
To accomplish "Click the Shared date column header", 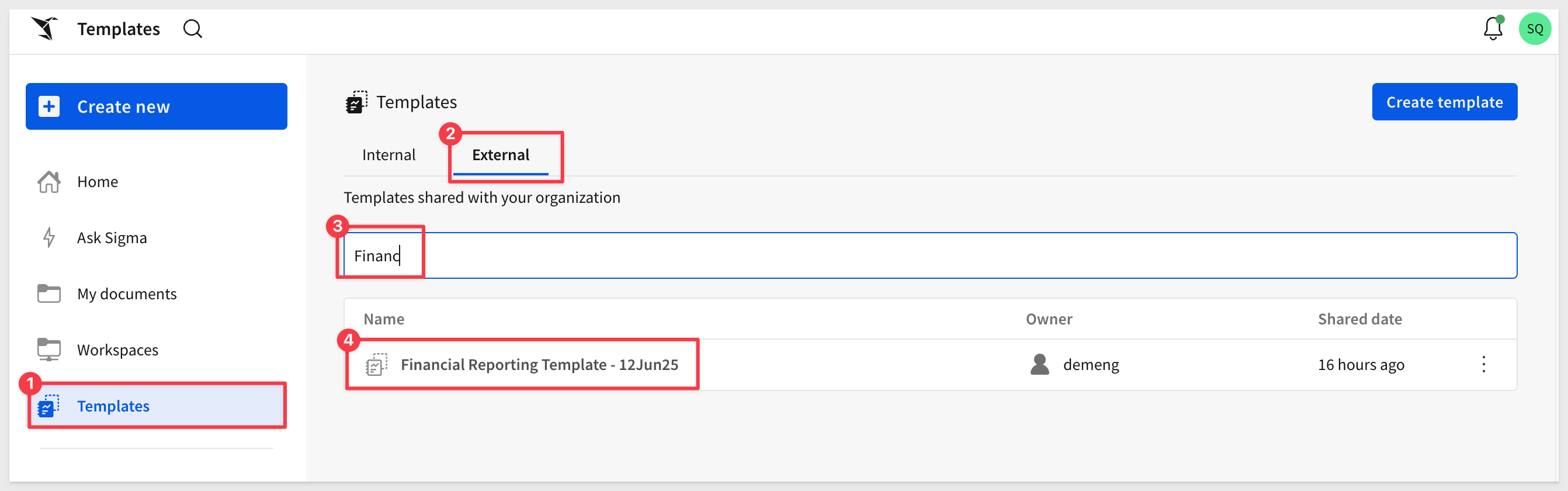I will [1360, 319].
